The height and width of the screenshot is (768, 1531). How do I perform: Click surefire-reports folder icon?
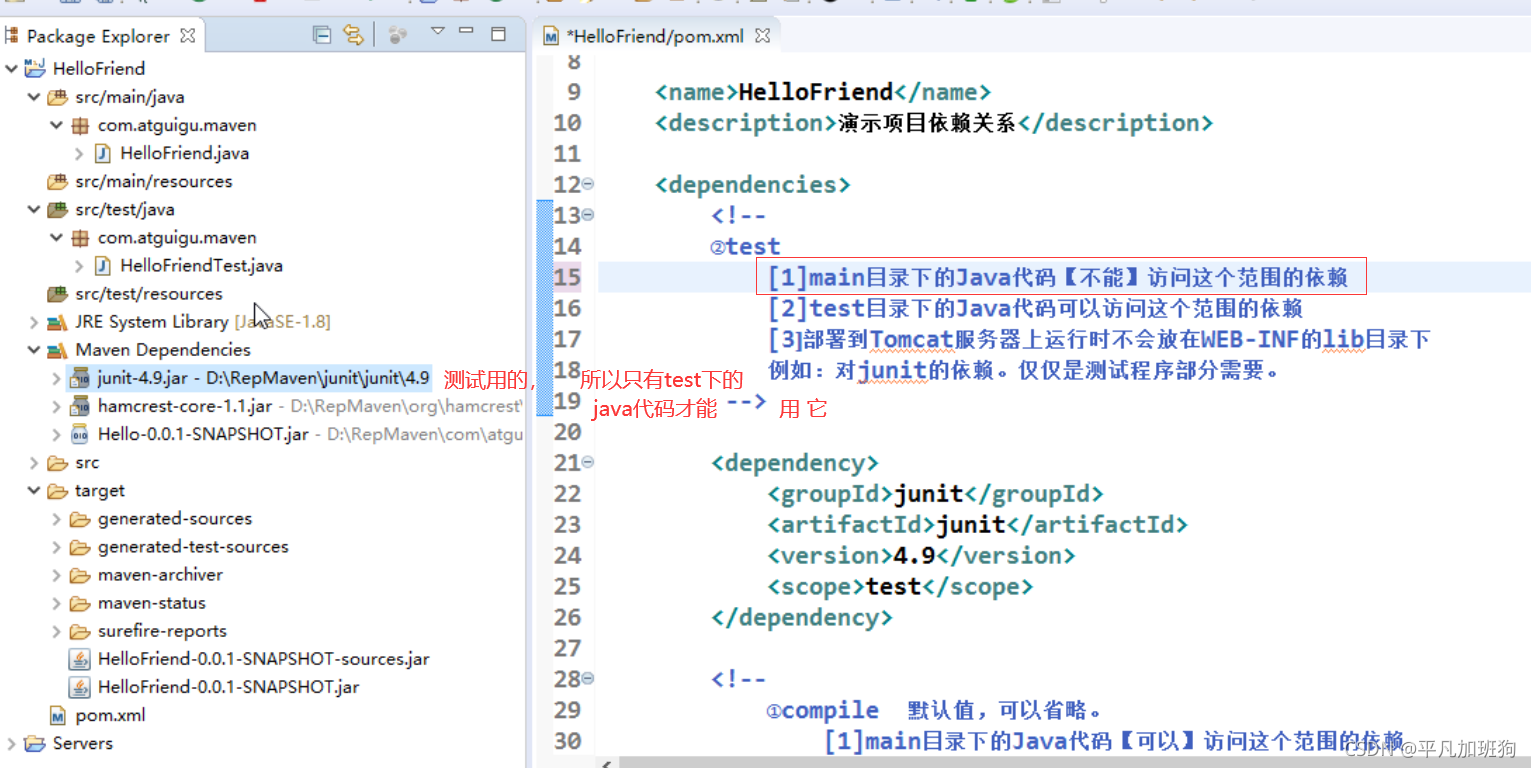(x=81, y=631)
